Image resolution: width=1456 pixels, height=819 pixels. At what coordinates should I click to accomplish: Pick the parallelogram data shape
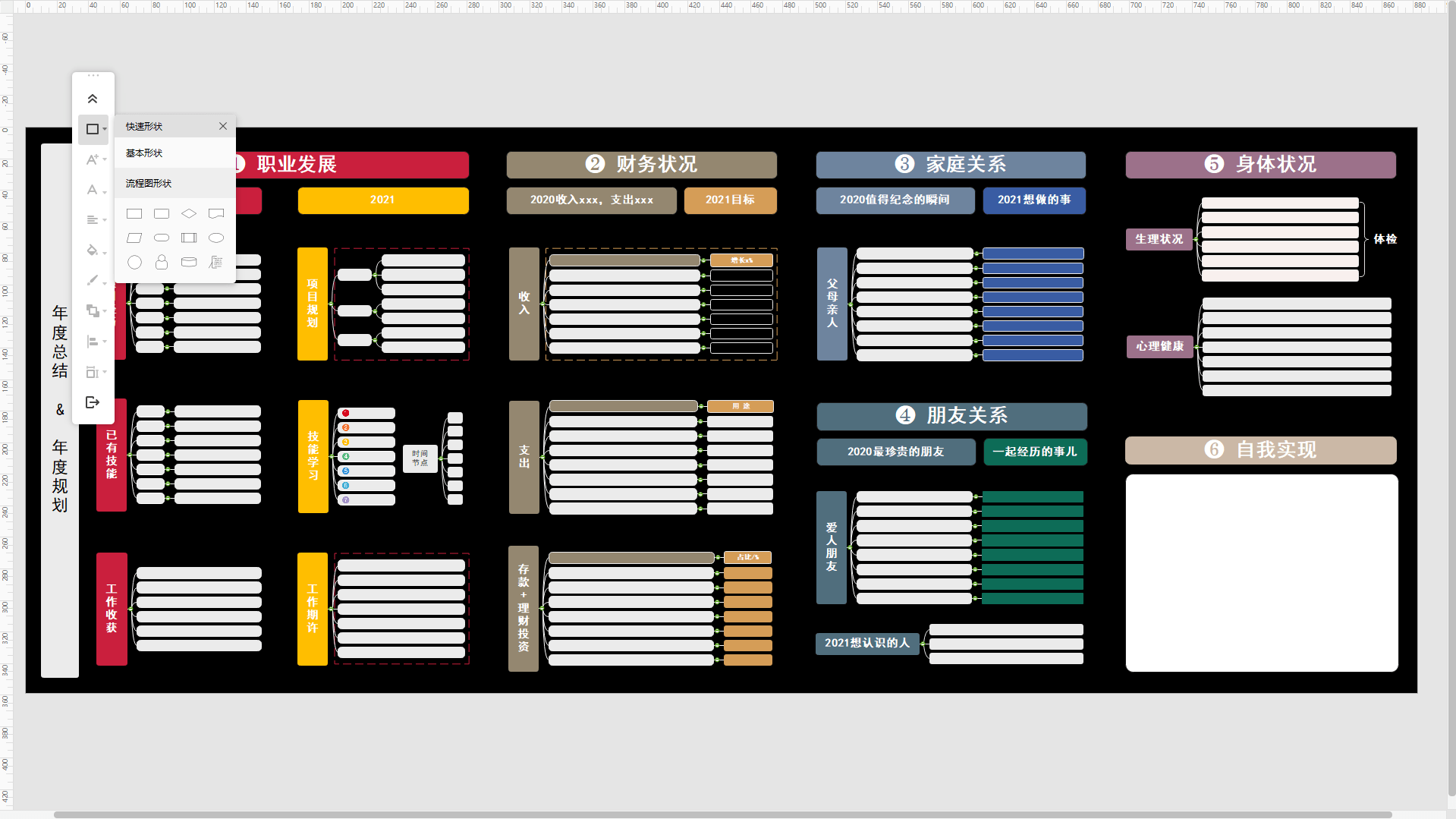click(134, 238)
